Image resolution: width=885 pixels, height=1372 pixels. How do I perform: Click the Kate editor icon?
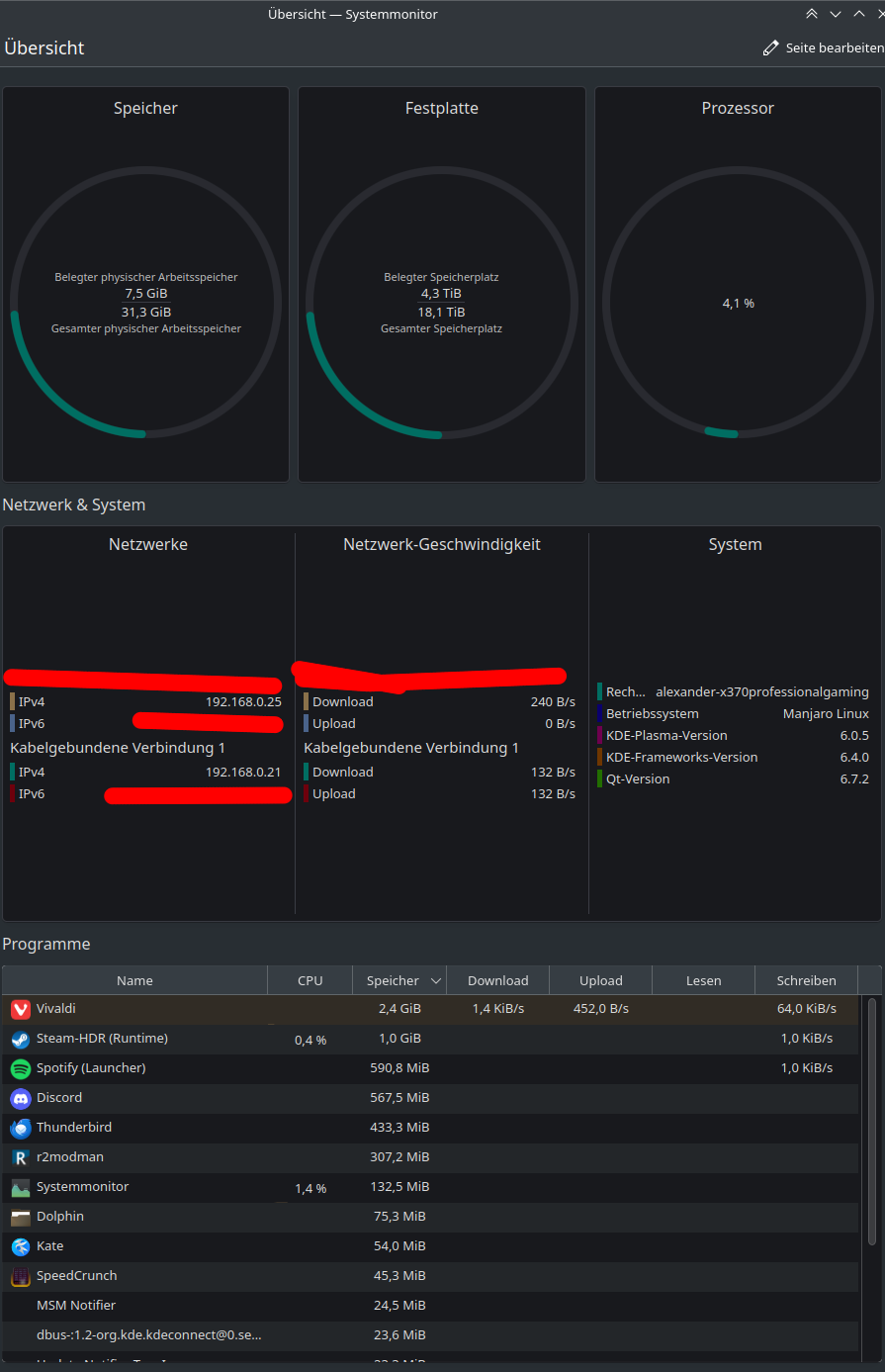[x=21, y=1247]
